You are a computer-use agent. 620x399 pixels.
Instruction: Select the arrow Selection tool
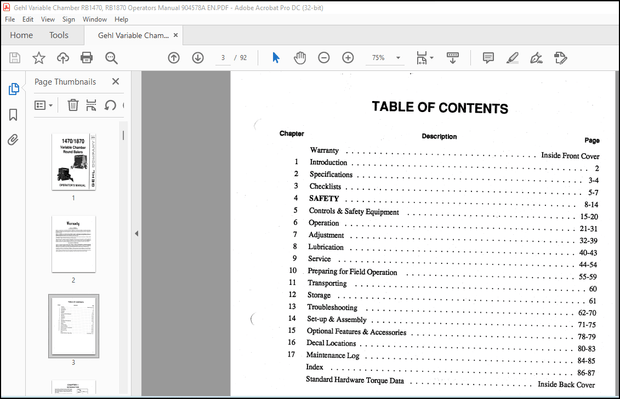point(276,58)
